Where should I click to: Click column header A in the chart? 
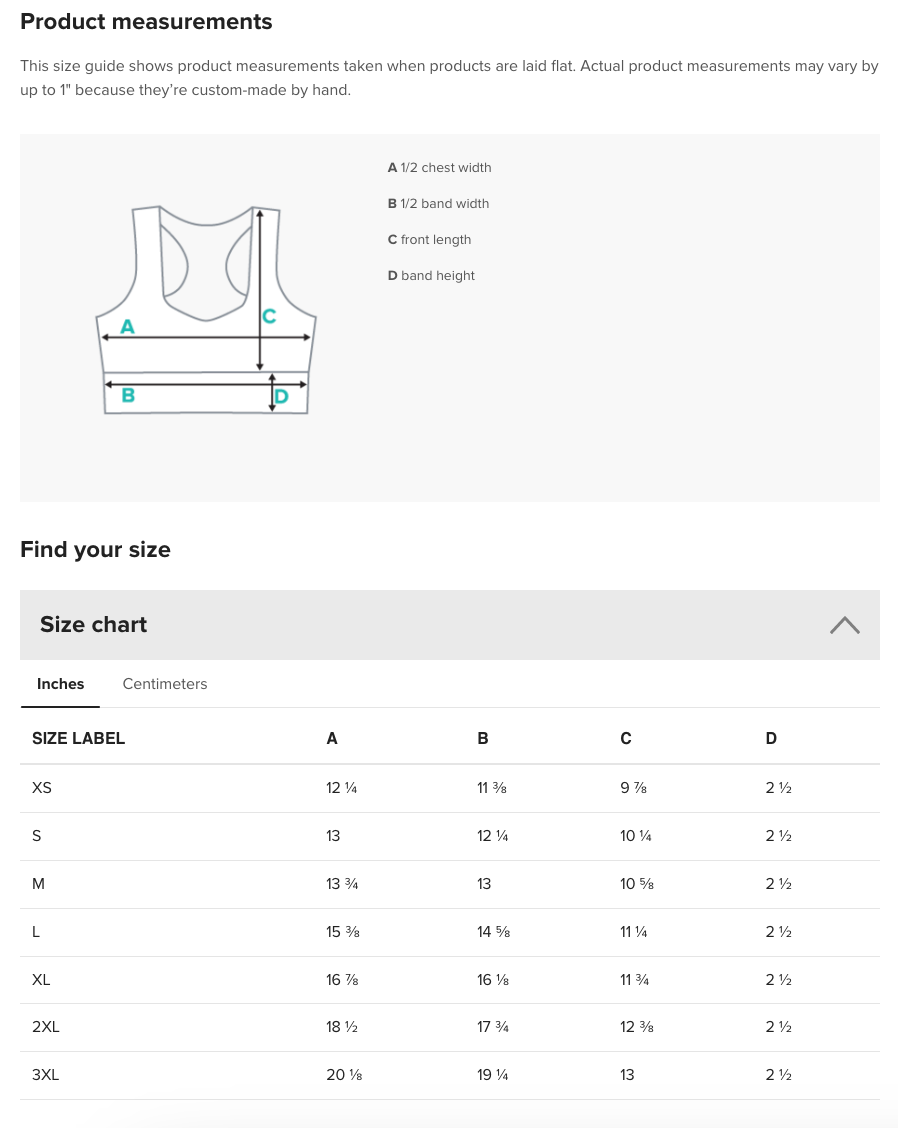point(332,738)
